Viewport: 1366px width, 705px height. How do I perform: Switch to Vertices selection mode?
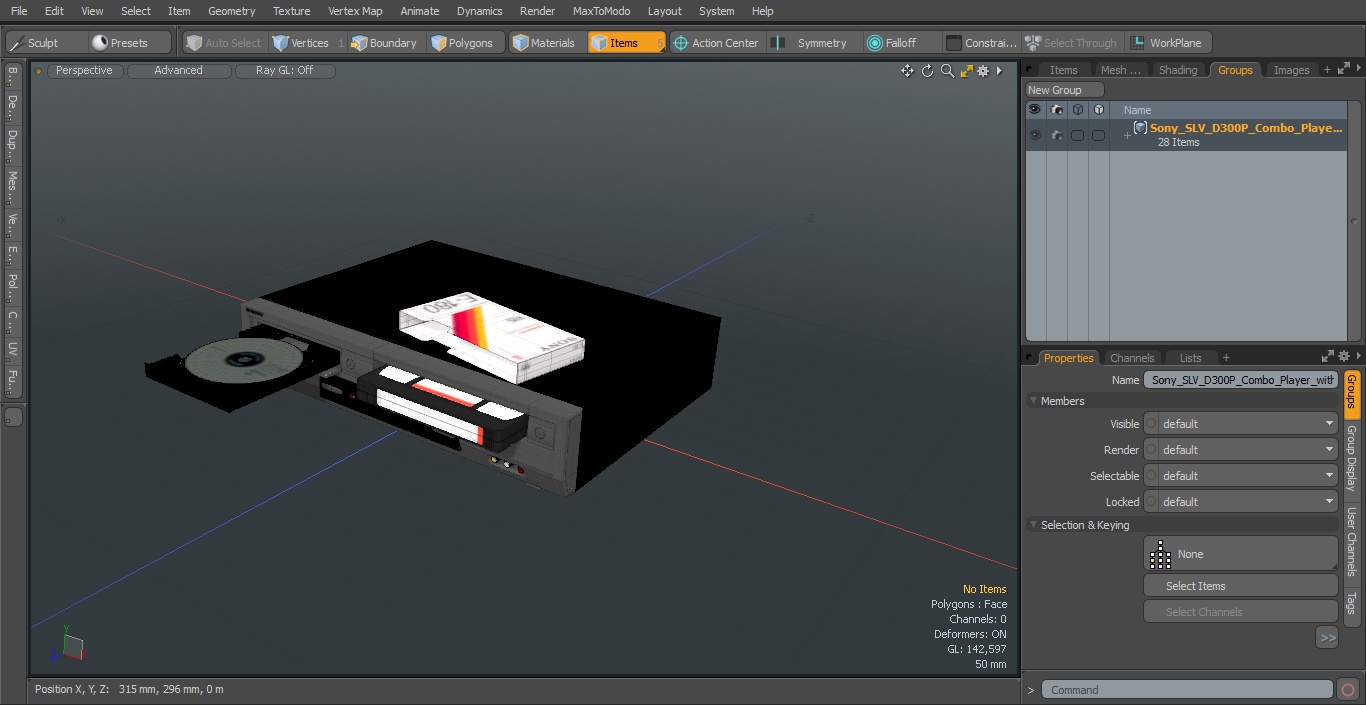click(307, 43)
